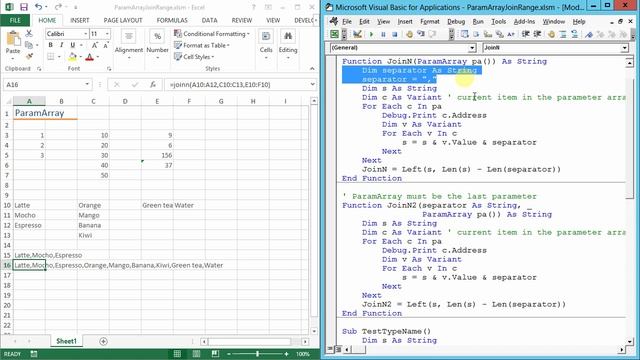This screenshot has width=640, height=360.
Task: Switch to Page Break Preview in status bar
Action: [215, 354]
